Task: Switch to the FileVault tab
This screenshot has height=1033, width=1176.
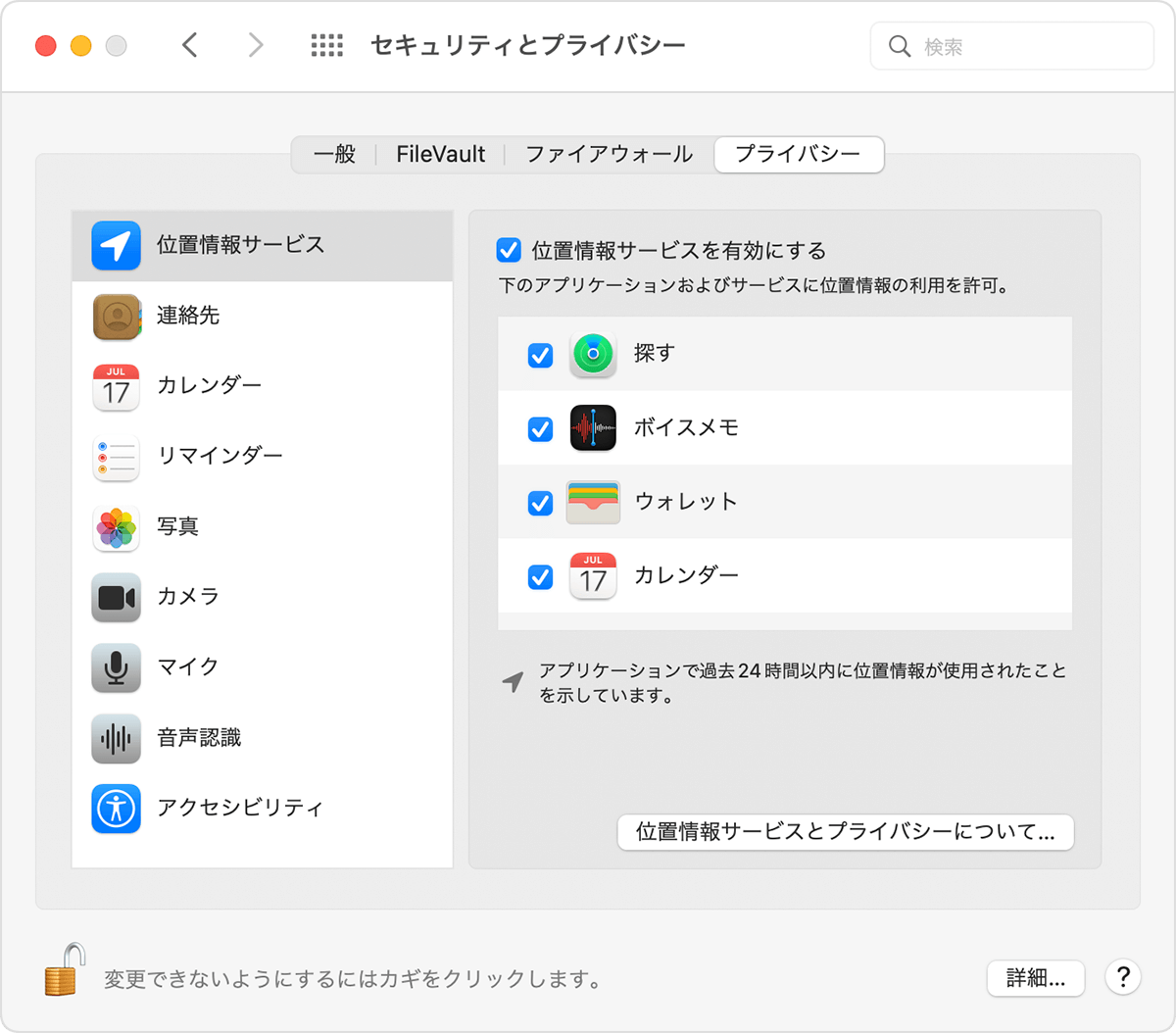Action: click(440, 154)
